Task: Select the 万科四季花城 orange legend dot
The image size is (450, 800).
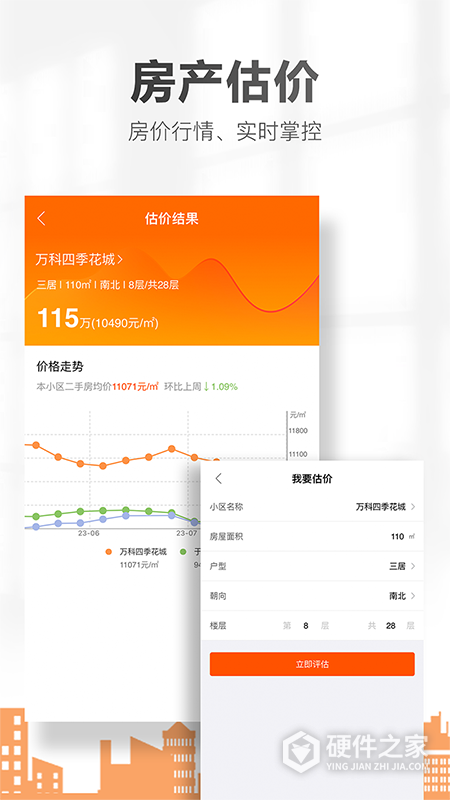Action: (x=108, y=552)
